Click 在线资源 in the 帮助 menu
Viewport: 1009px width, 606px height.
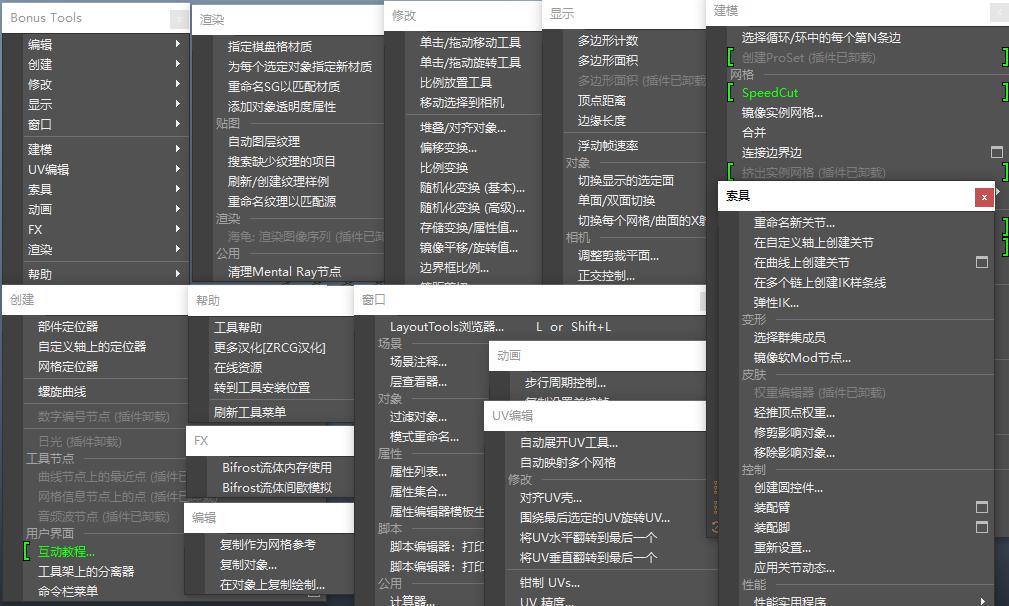tap(237, 368)
